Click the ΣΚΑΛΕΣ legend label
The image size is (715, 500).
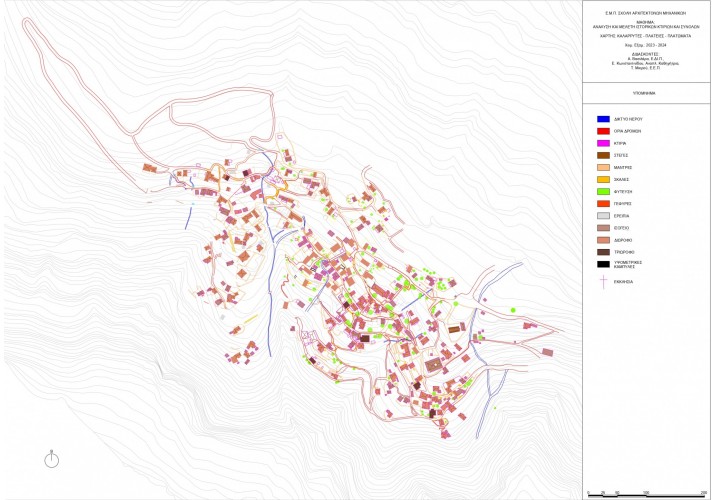coord(622,180)
